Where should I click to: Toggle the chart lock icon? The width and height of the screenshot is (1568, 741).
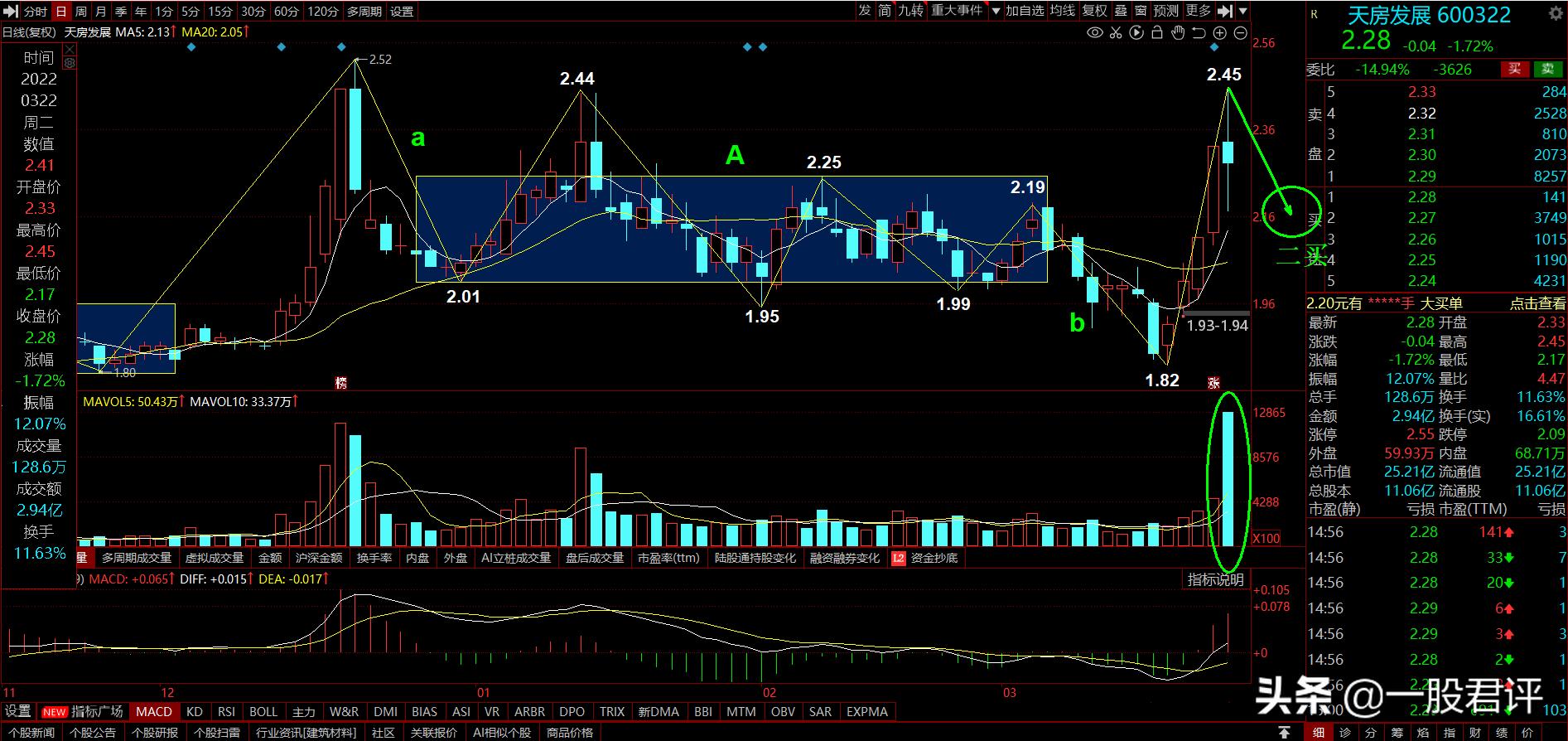pos(1157,33)
